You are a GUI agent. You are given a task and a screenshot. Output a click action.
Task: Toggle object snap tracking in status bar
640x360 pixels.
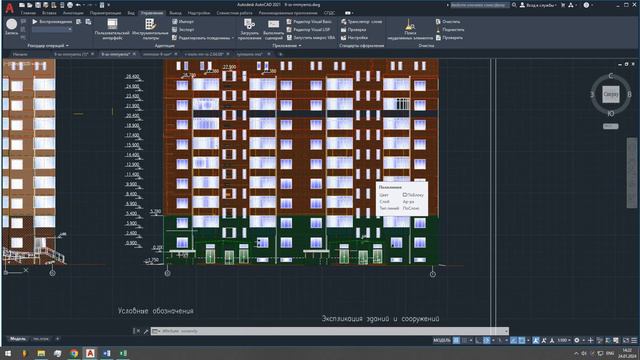pos(513,340)
